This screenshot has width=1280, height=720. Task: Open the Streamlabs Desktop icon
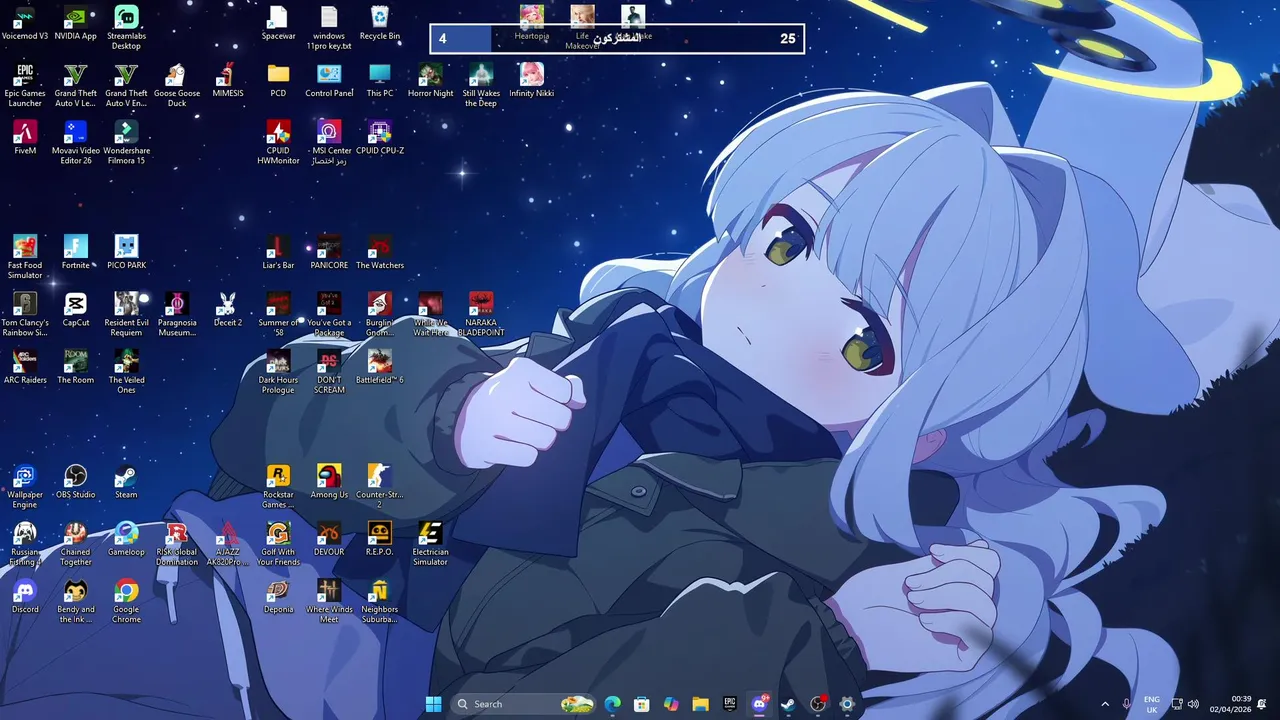pyautogui.click(x=126, y=28)
